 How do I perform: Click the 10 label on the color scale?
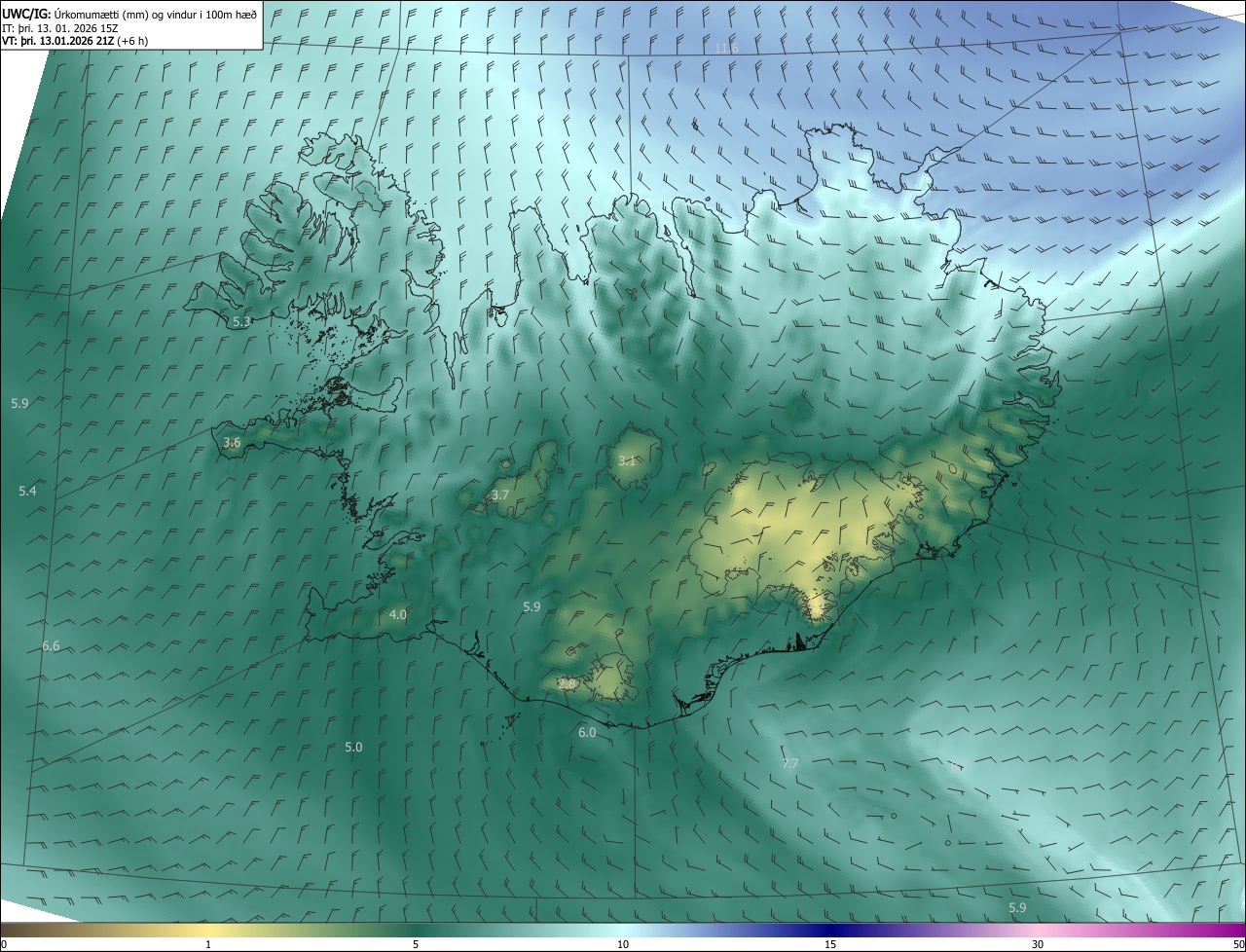pyautogui.click(x=623, y=944)
